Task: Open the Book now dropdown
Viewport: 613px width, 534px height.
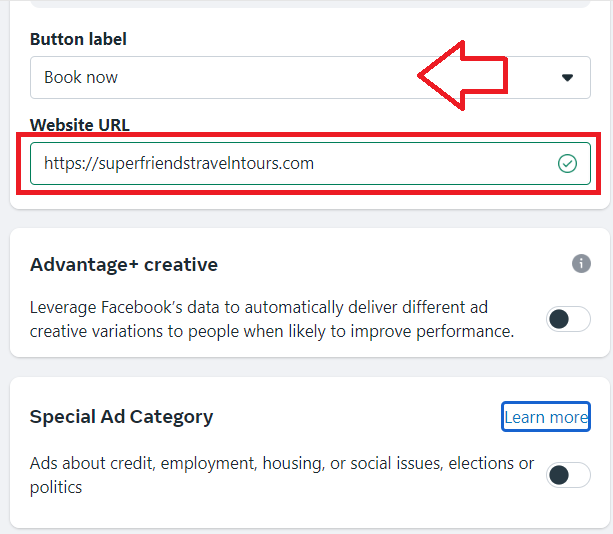Action: pos(310,77)
